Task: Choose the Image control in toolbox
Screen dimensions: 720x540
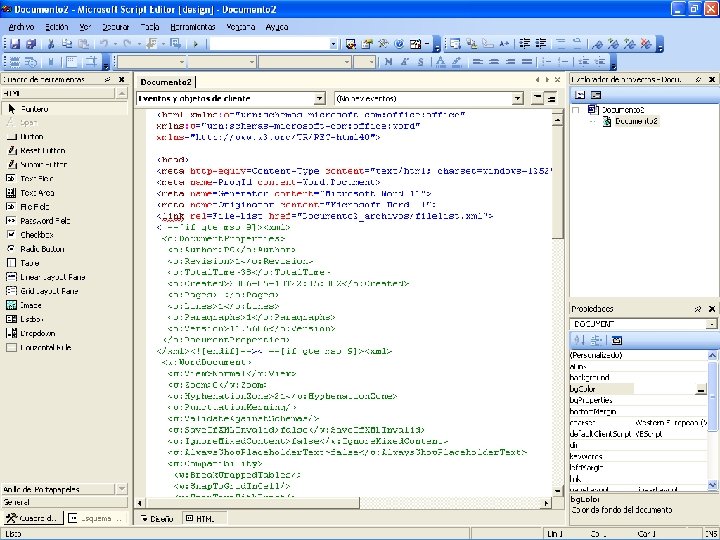Action: [30, 304]
